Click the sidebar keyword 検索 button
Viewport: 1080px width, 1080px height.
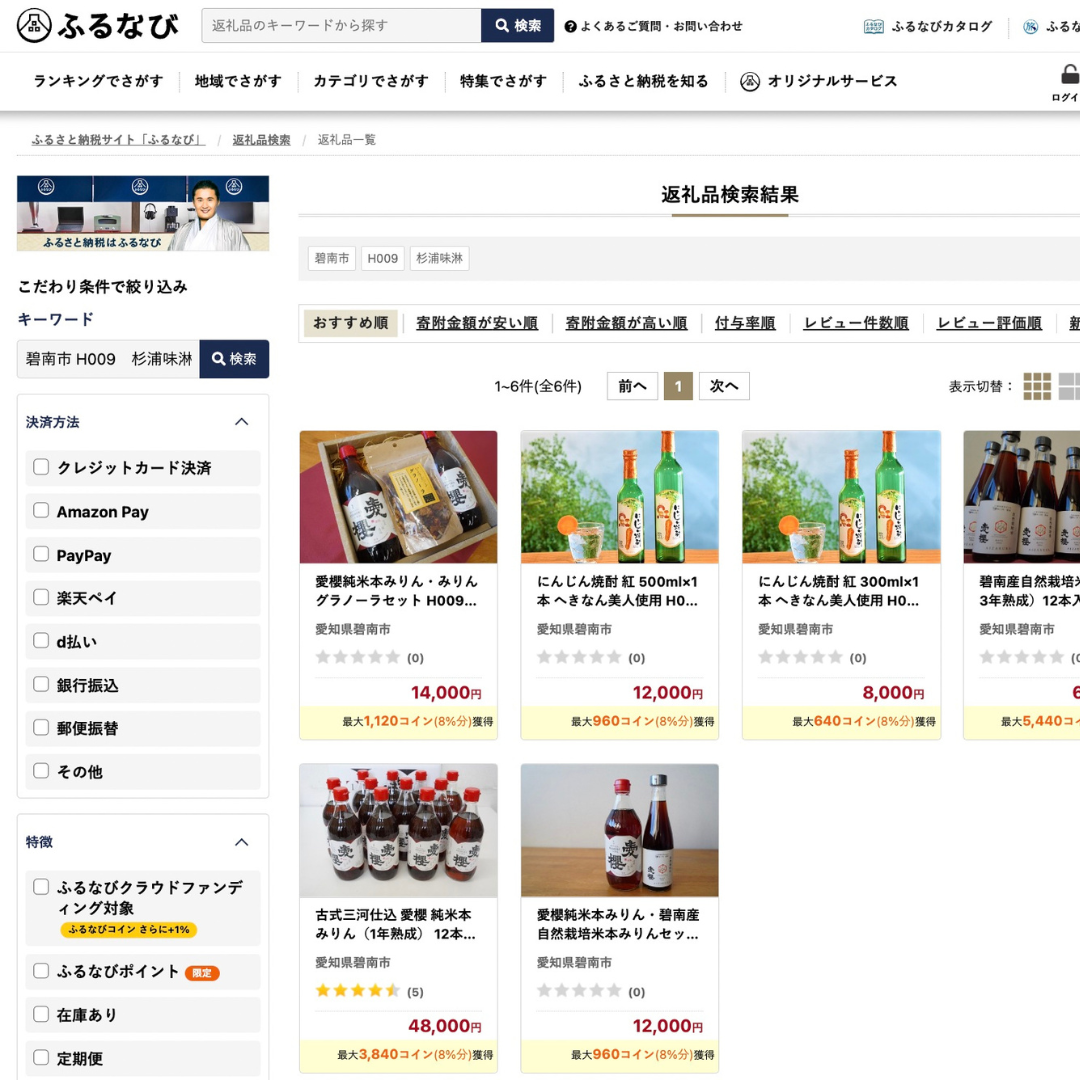click(234, 359)
